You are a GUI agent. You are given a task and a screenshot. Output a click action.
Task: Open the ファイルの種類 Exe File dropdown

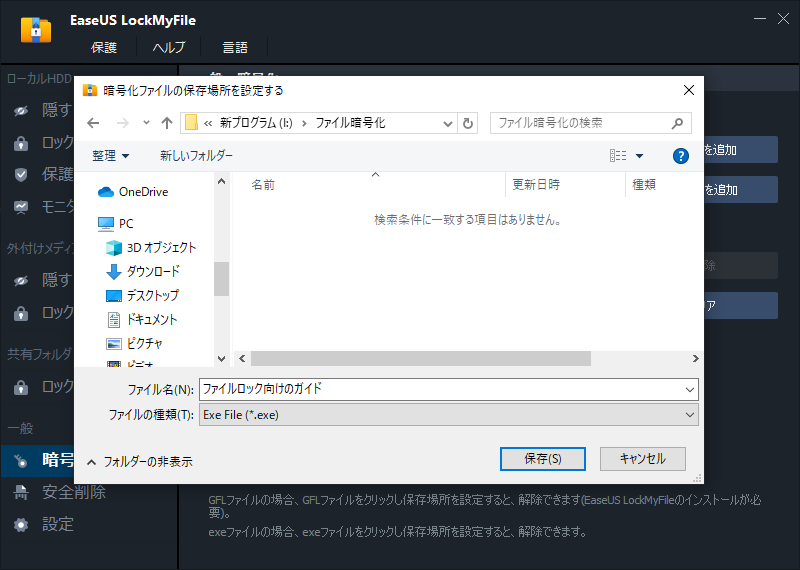448,415
